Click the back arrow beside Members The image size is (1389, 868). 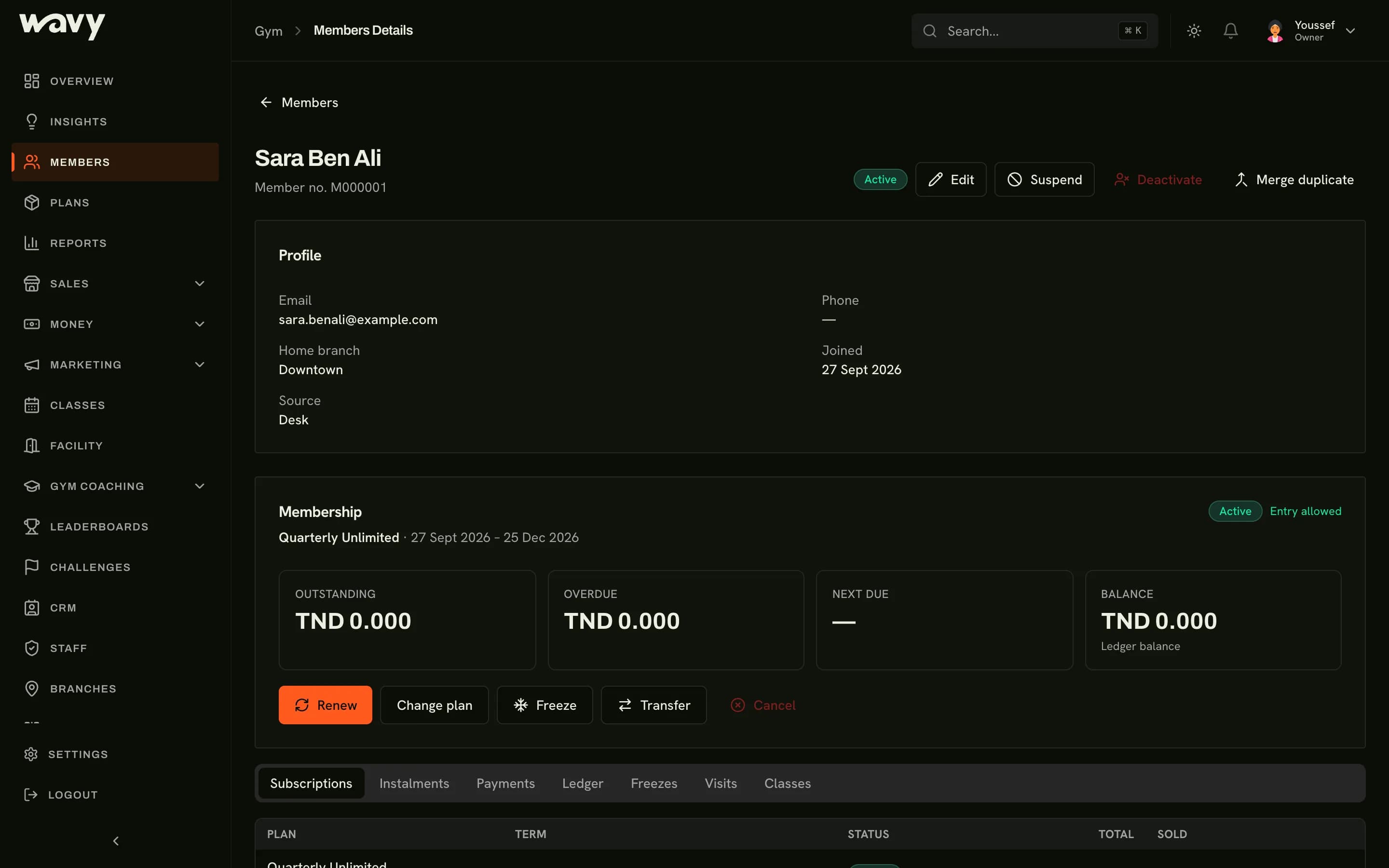pos(266,102)
